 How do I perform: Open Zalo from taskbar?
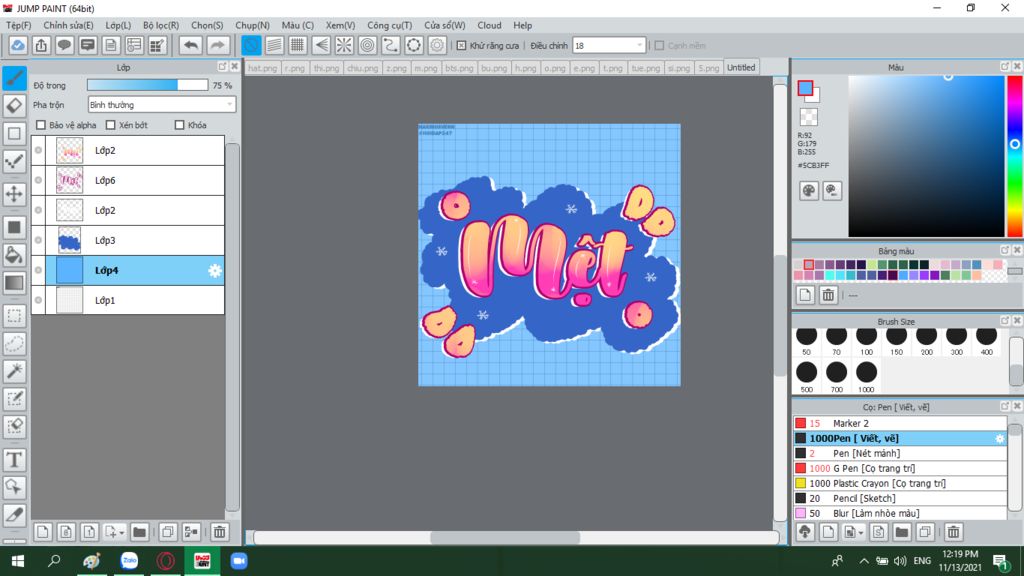point(129,561)
